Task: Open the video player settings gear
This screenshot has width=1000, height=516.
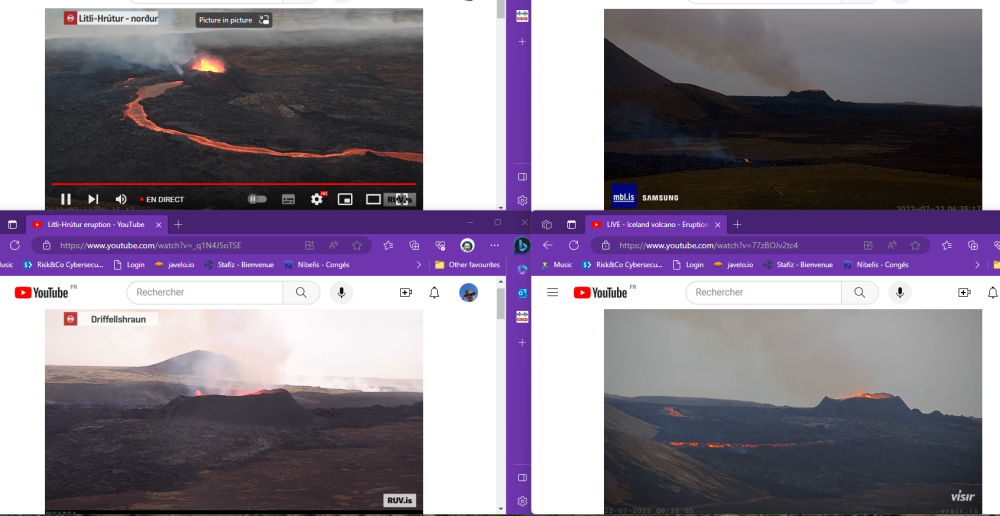Action: 317,199
